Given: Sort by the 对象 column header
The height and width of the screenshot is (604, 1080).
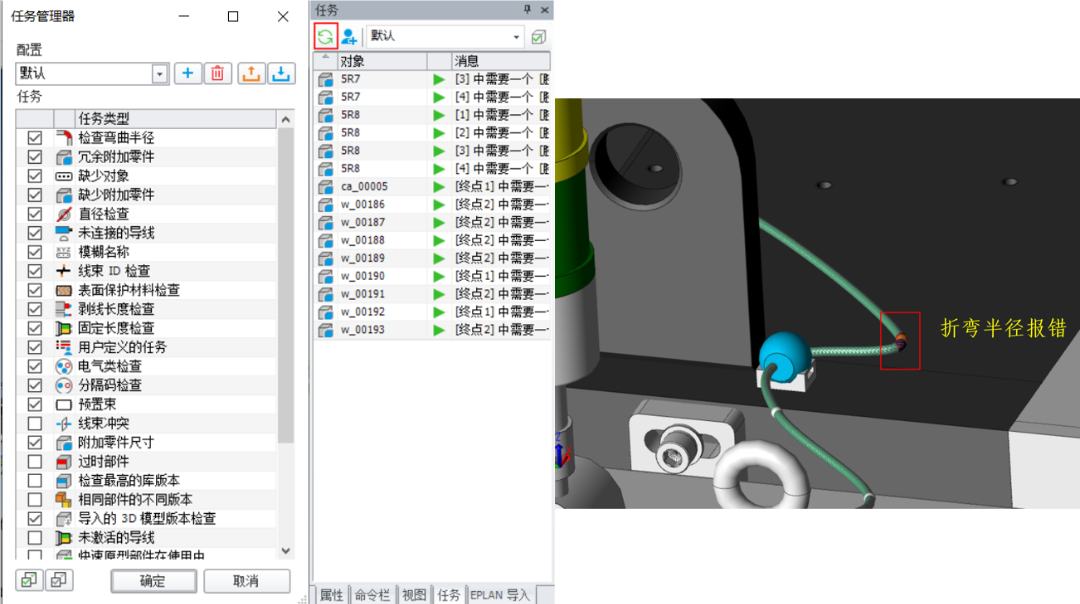Looking at the screenshot, I should [382, 61].
